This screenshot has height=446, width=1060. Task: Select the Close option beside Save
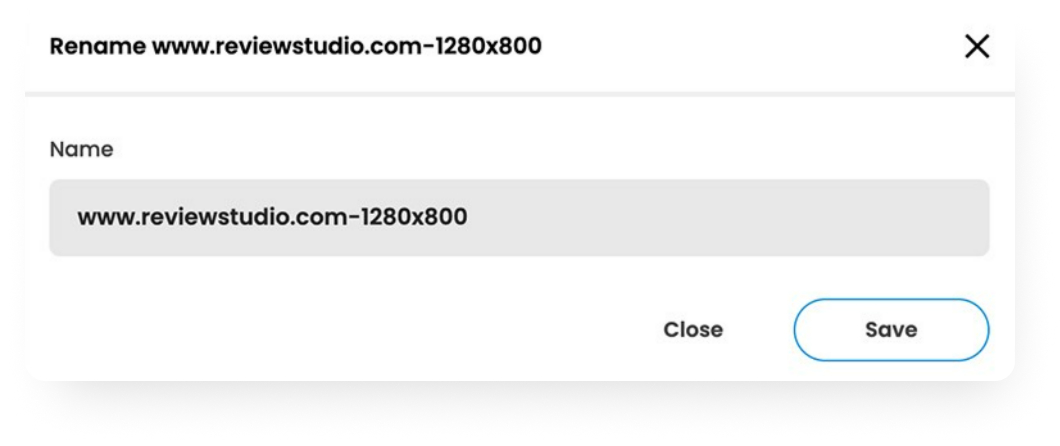click(693, 329)
